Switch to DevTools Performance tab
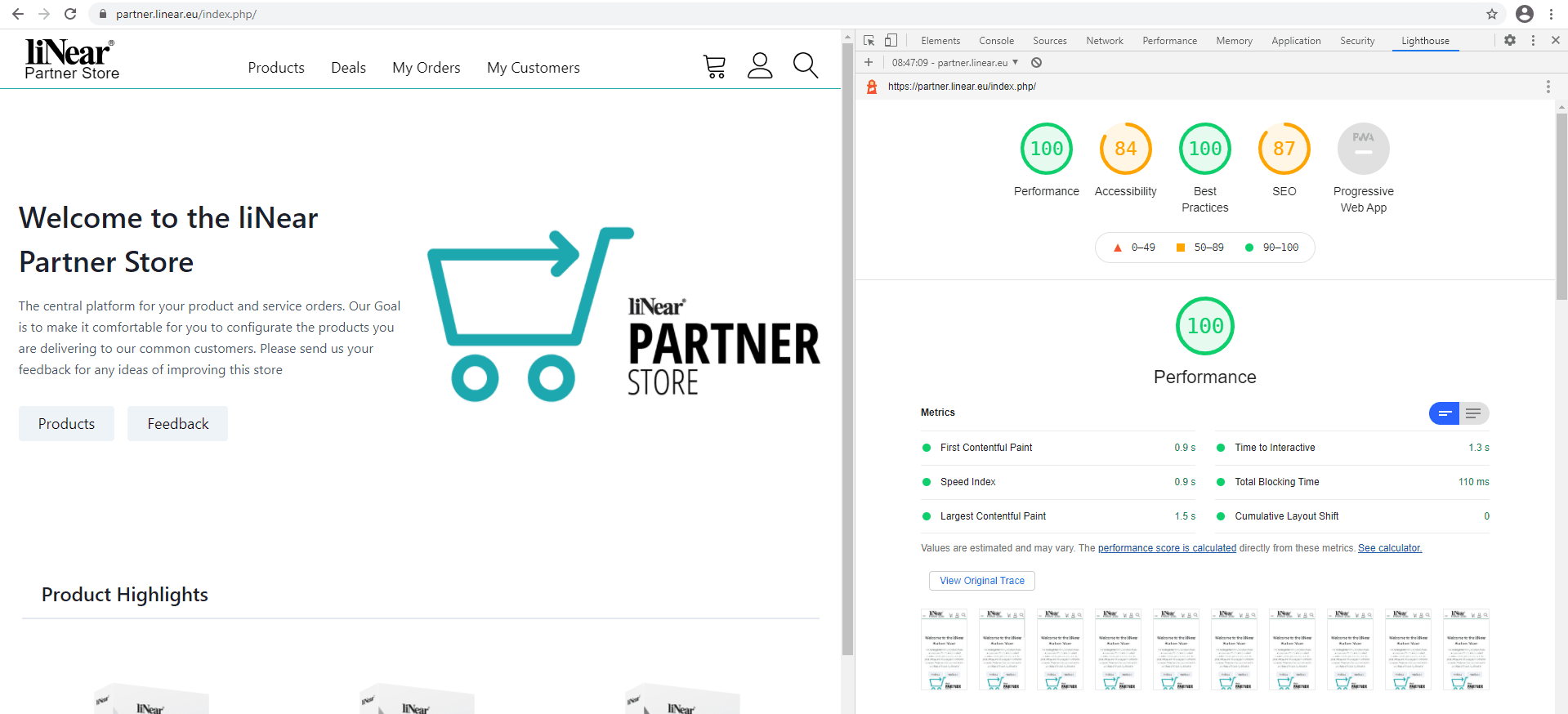Image resolution: width=1568 pixels, height=714 pixels. 1170,41
